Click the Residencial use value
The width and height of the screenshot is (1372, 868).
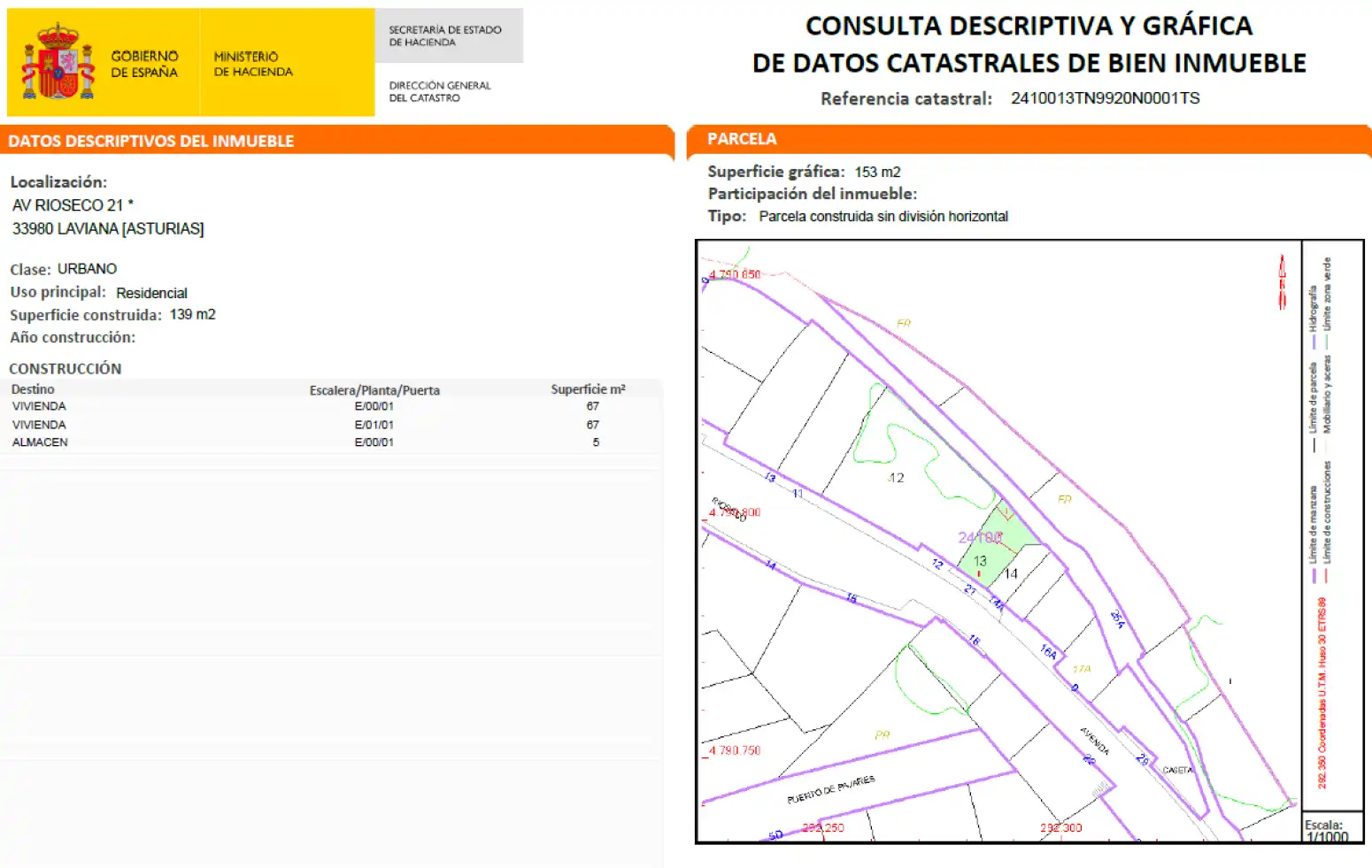[151, 293]
